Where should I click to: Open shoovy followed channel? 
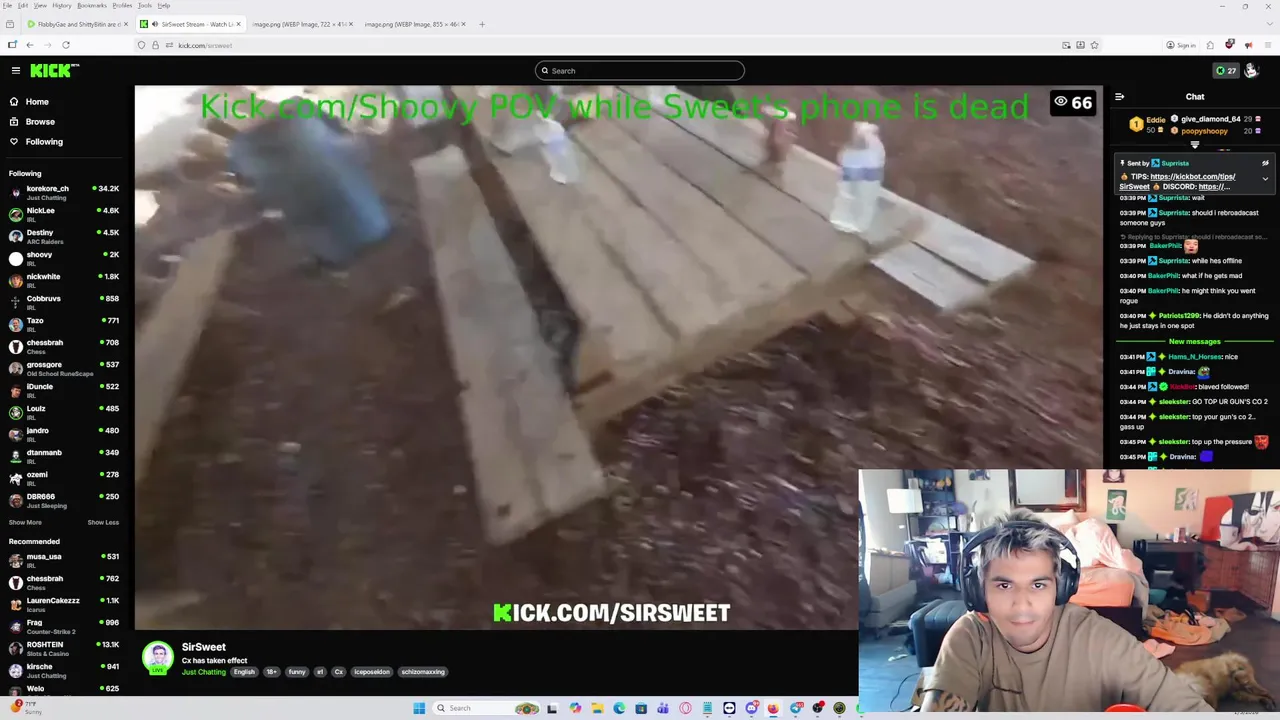click(64, 258)
